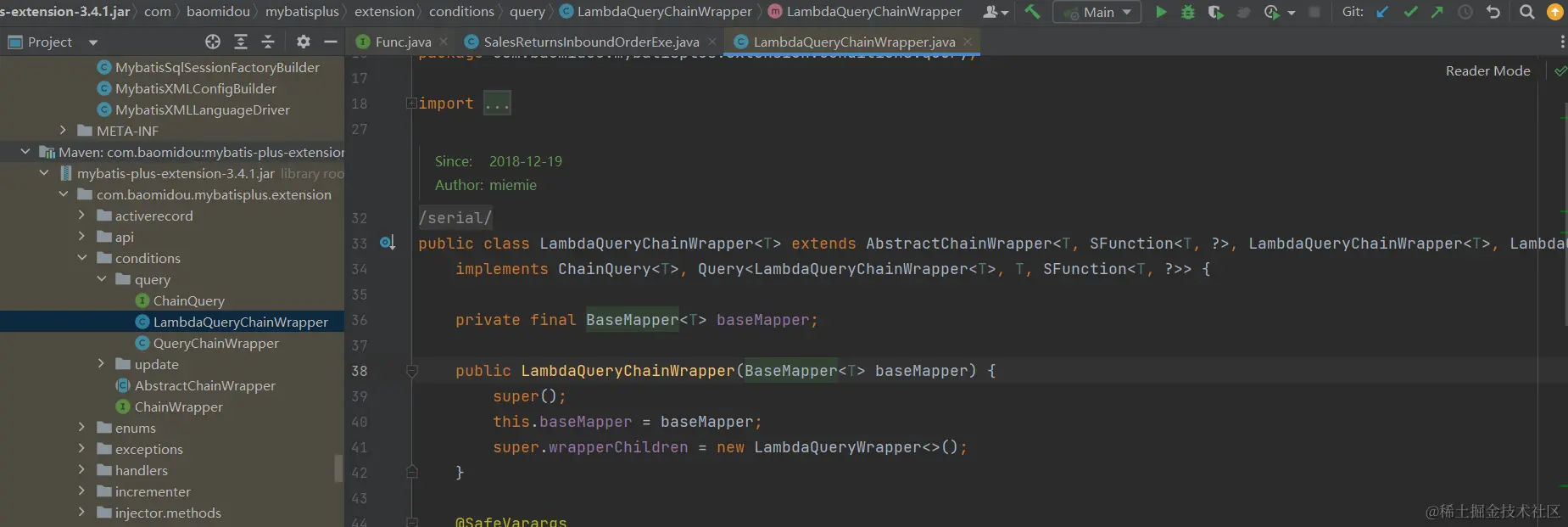Close the LambdaQueryChainWrapper.java tab

point(968,42)
